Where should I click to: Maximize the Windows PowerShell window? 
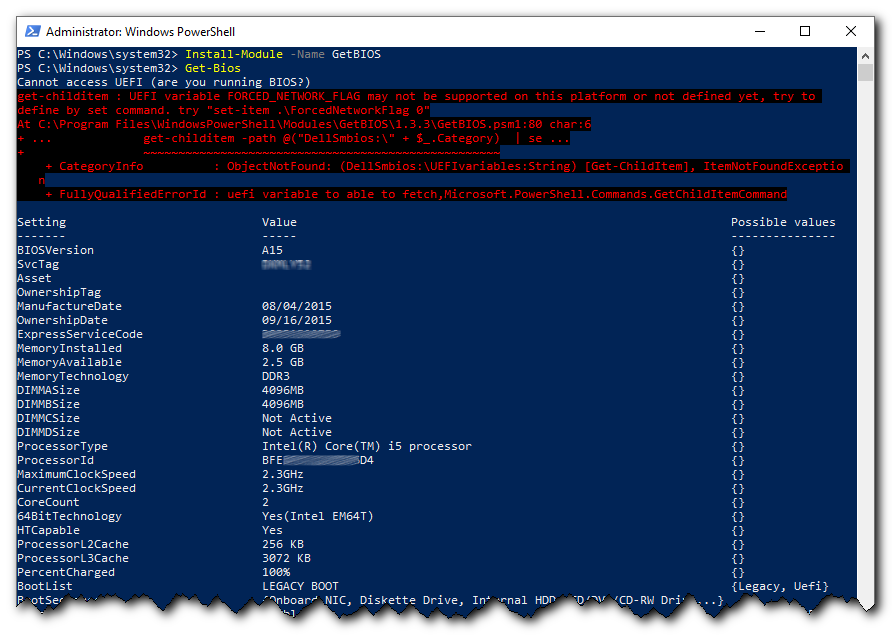pyautogui.click(x=805, y=31)
